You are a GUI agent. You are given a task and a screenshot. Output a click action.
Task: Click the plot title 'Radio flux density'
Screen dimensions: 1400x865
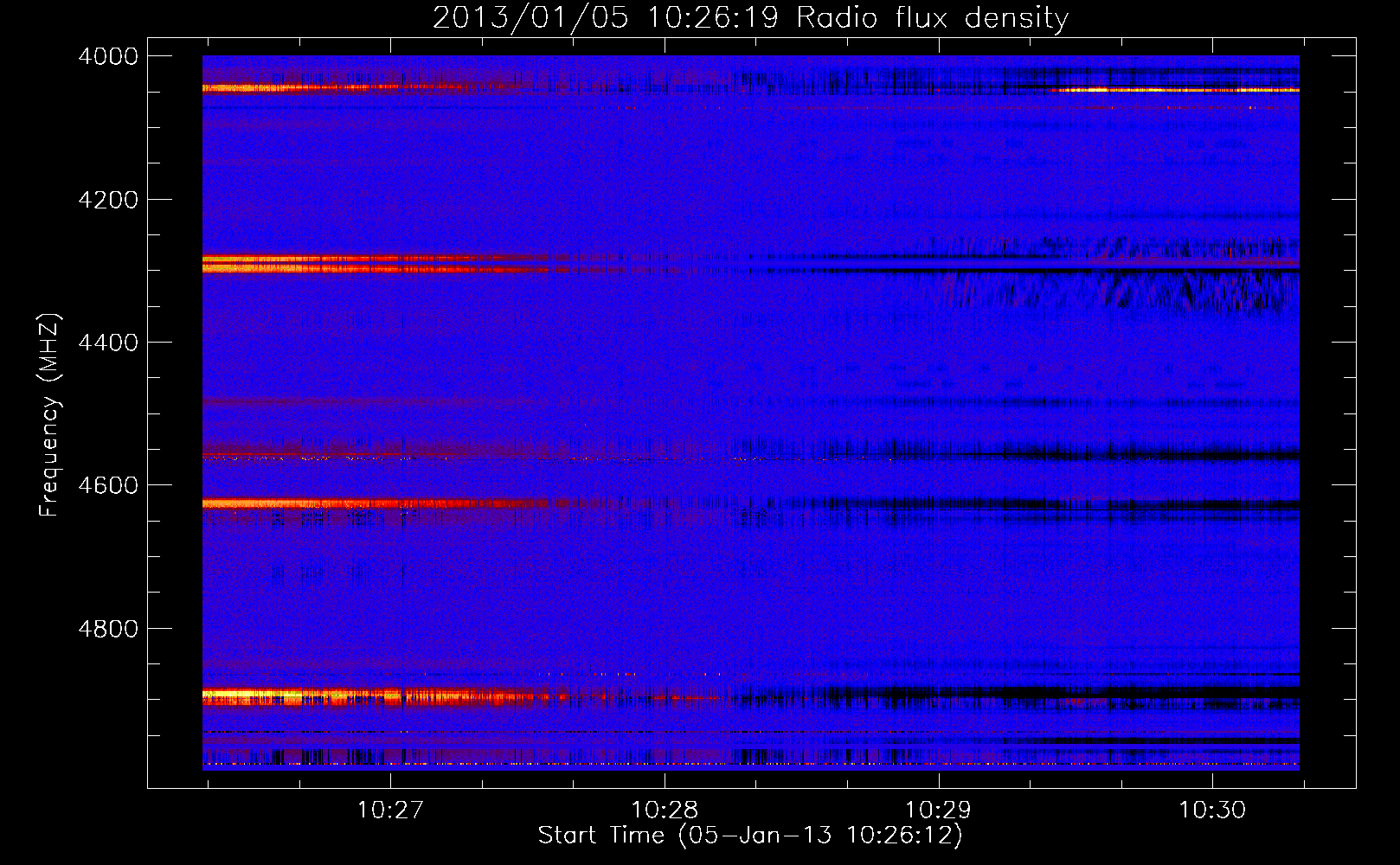932,18
